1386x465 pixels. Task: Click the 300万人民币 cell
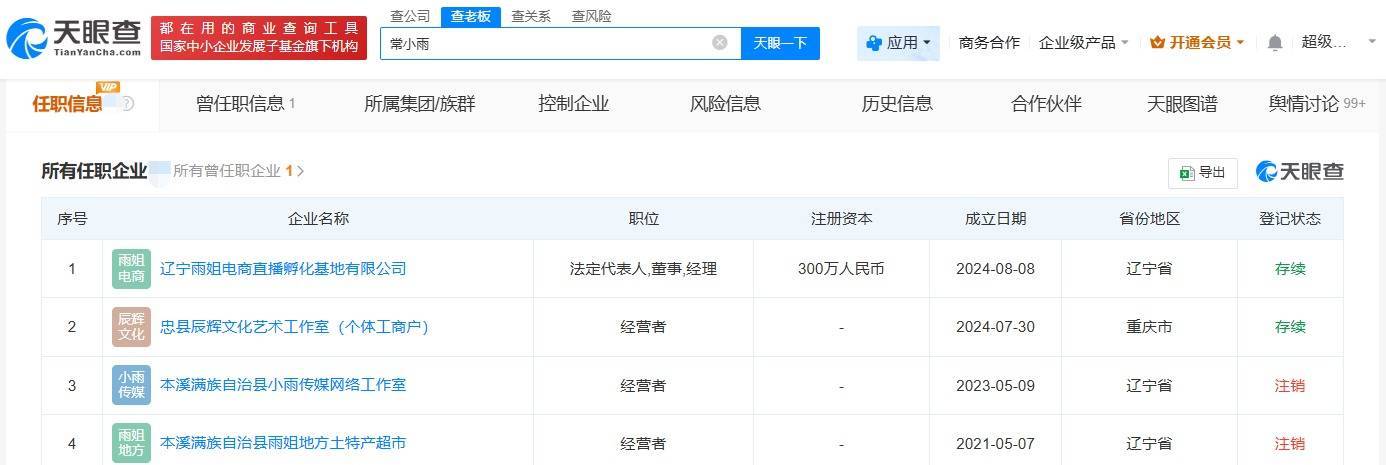coord(841,269)
